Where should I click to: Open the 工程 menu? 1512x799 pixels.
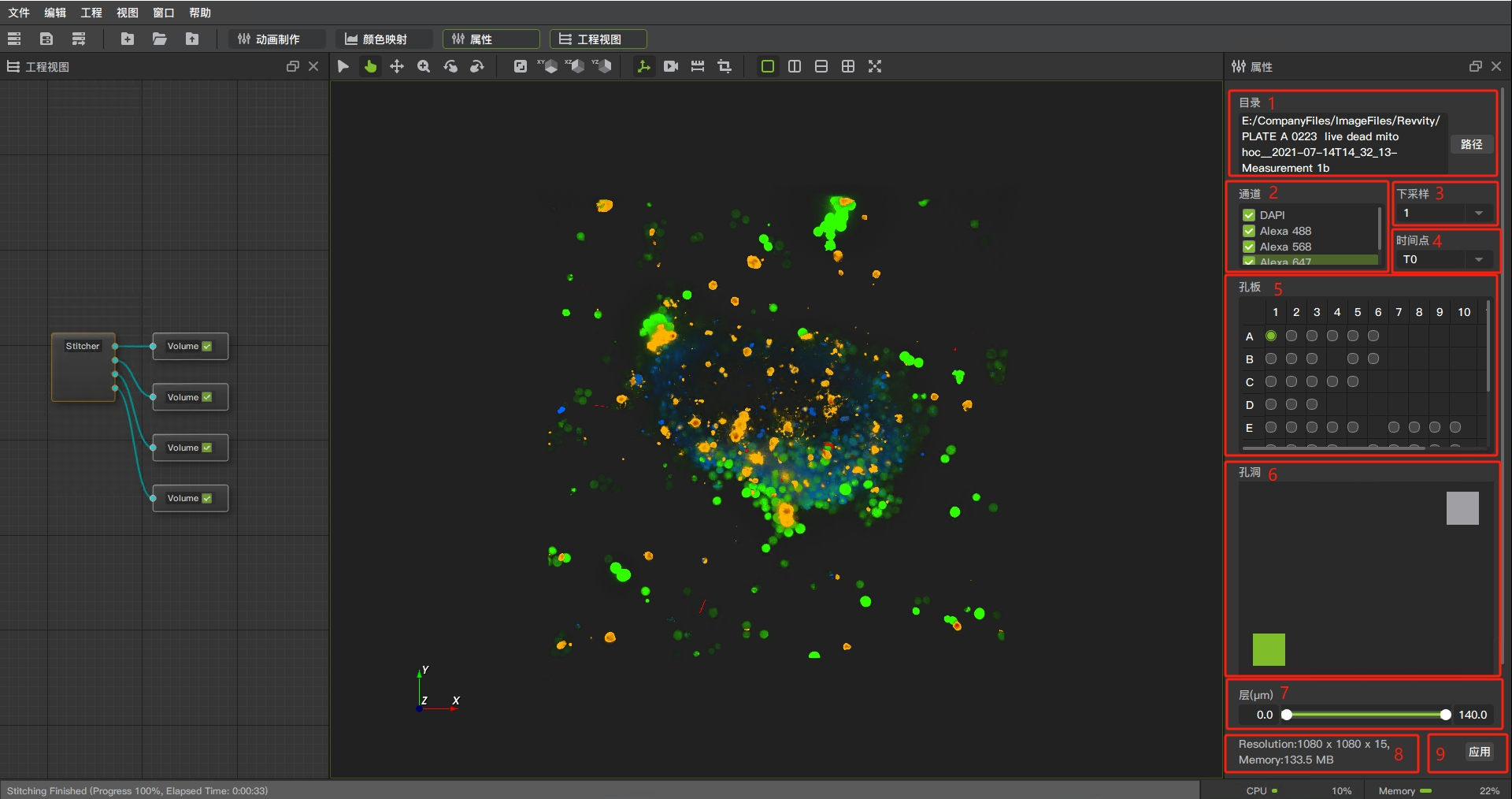[x=91, y=13]
